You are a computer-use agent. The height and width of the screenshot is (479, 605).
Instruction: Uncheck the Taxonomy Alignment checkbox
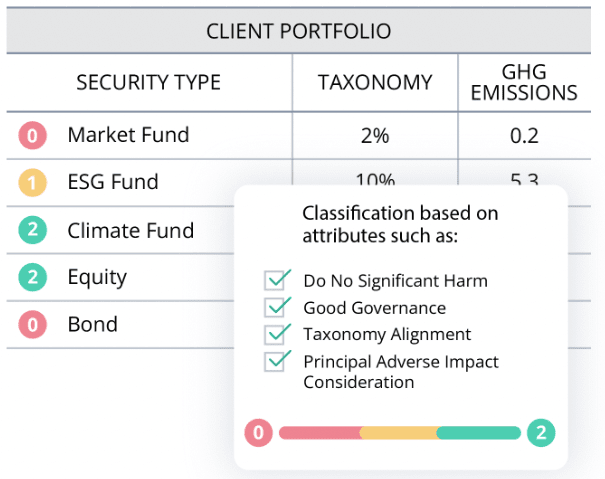(277, 334)
